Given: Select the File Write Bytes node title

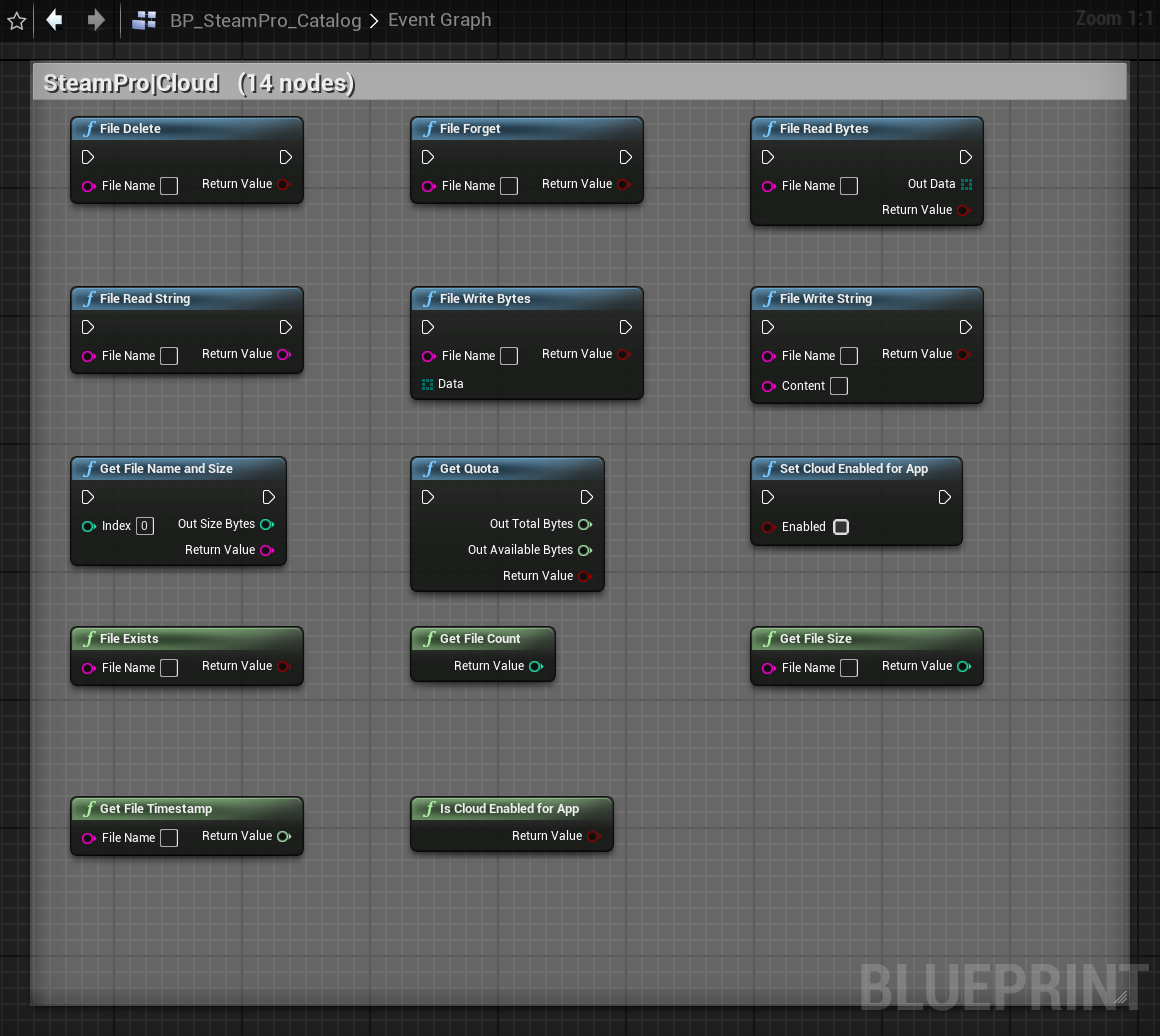Looking at the screenshot, I should tap(485, 299).
